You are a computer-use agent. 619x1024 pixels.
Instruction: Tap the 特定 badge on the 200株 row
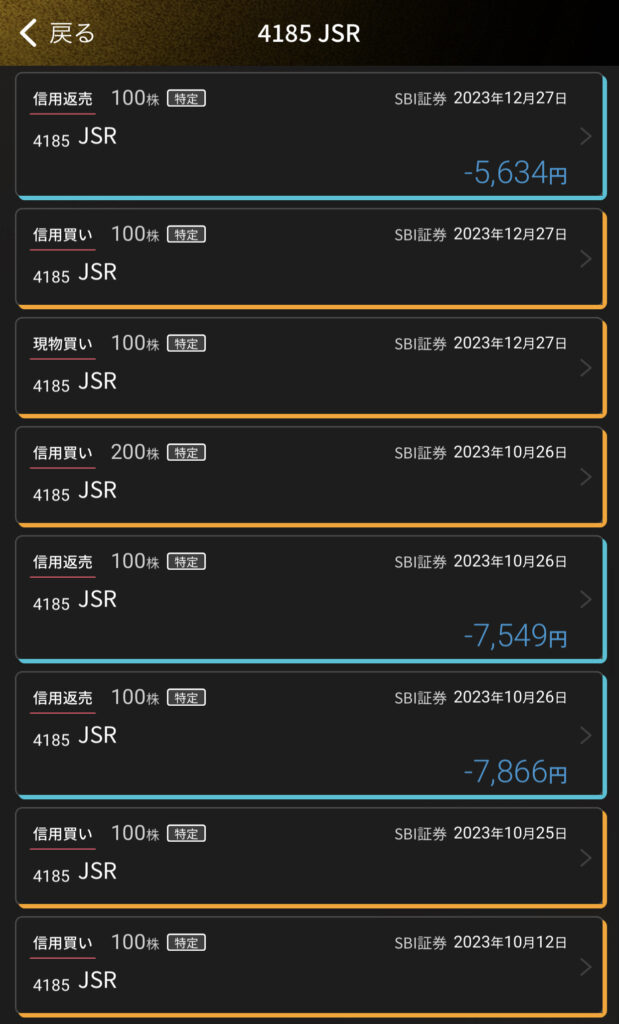(186, 453)
